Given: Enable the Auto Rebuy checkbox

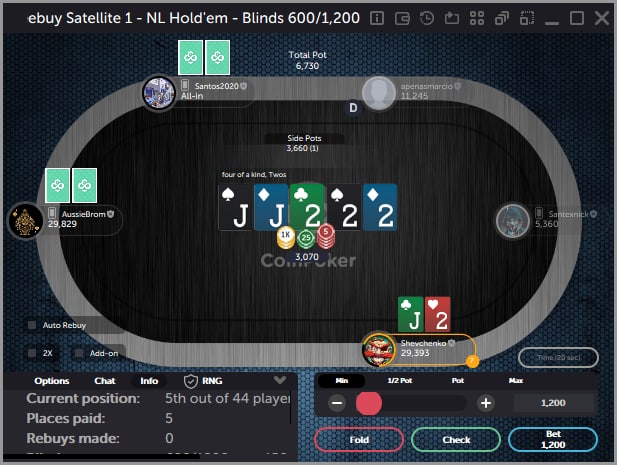Looking at the screenshot, I should 32,325.
